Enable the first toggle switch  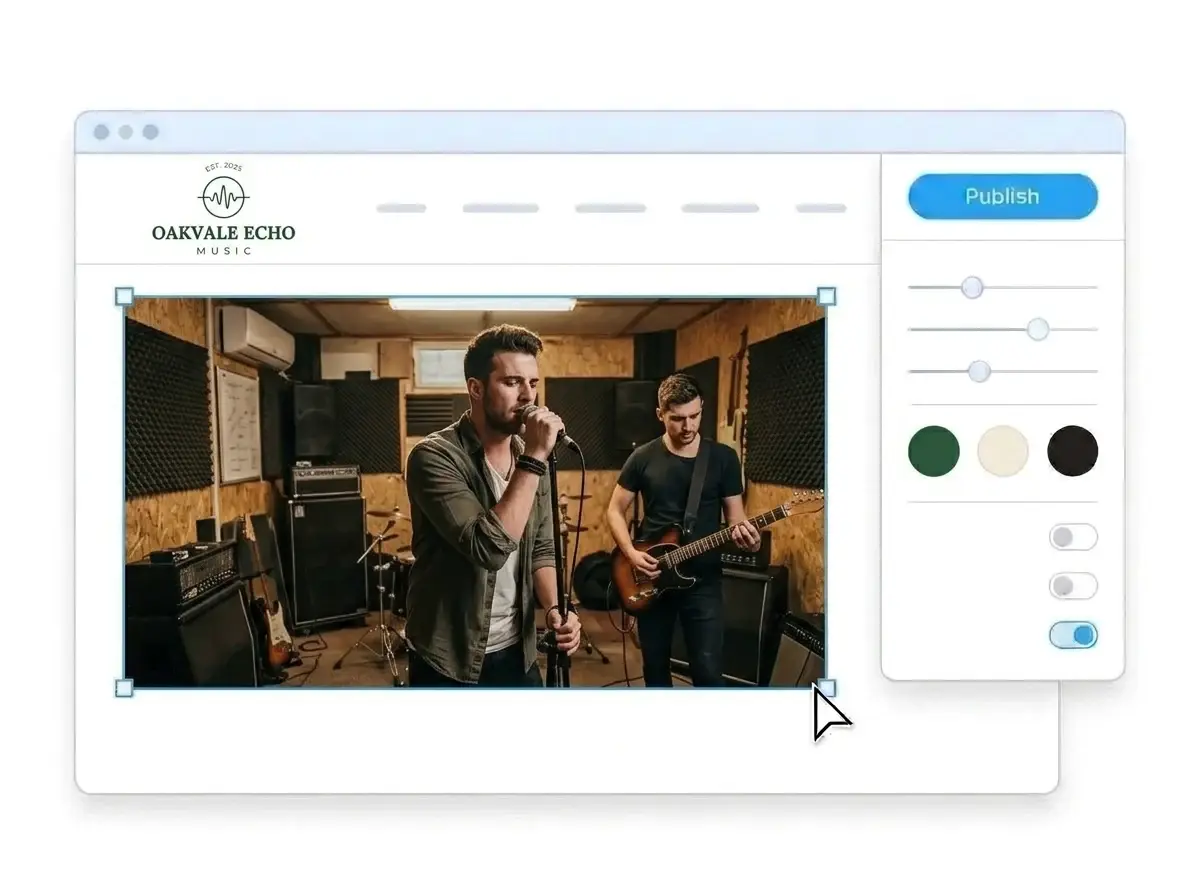coord(1073,537)
